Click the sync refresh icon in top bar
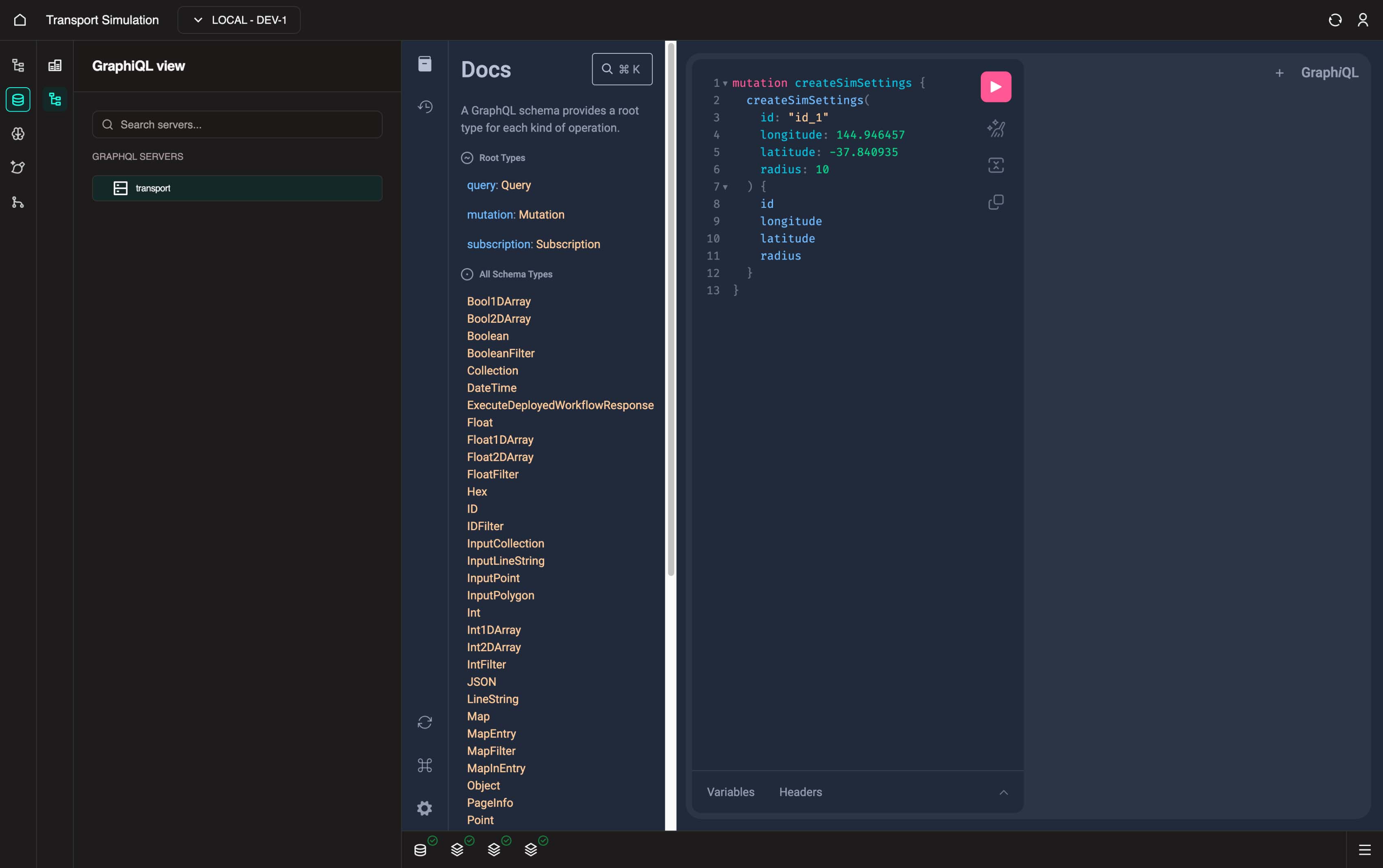This screenshot has height=868, width=1383. point(1335,20)
